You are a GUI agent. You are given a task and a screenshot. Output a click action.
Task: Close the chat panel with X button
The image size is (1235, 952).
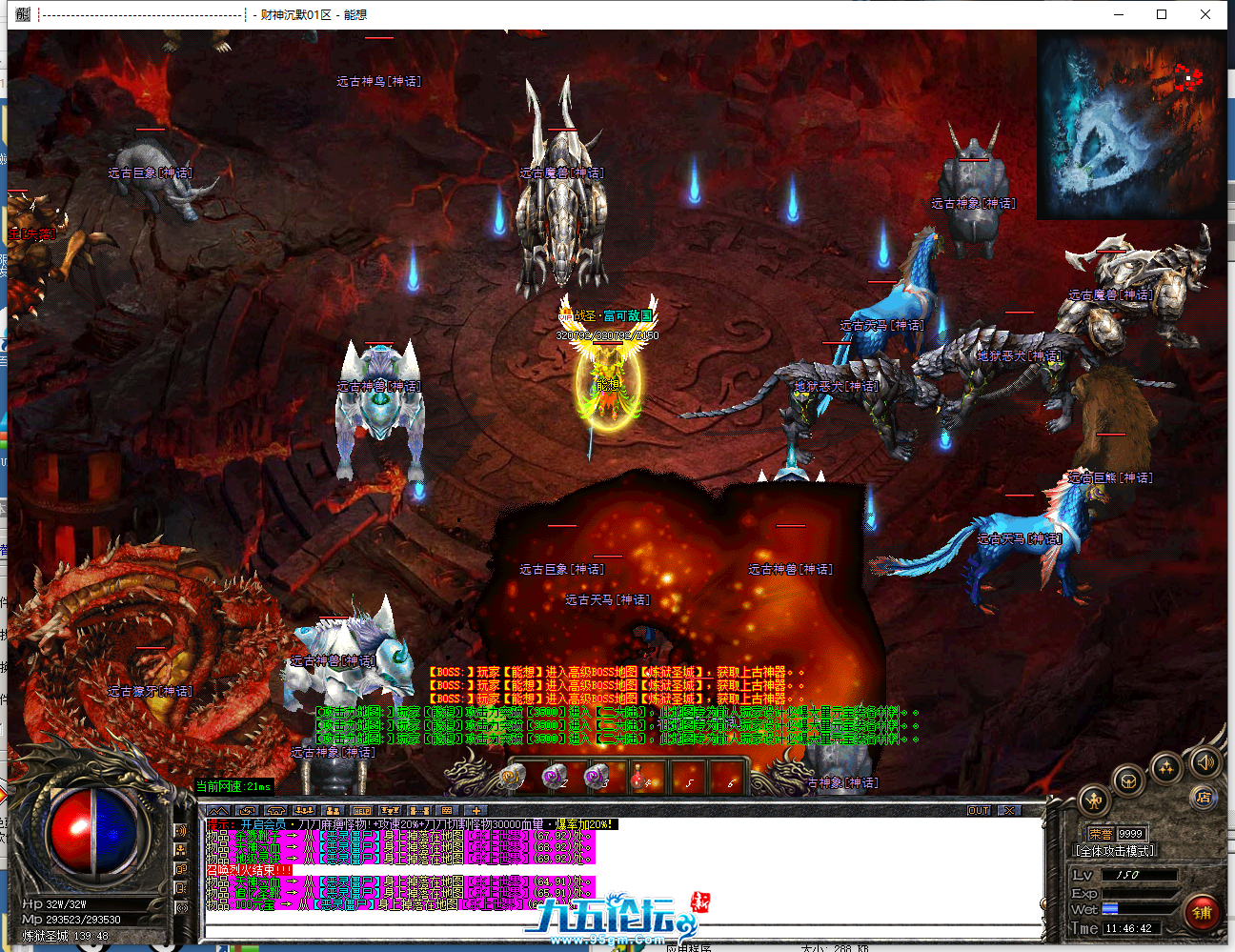pos(1008,811)
